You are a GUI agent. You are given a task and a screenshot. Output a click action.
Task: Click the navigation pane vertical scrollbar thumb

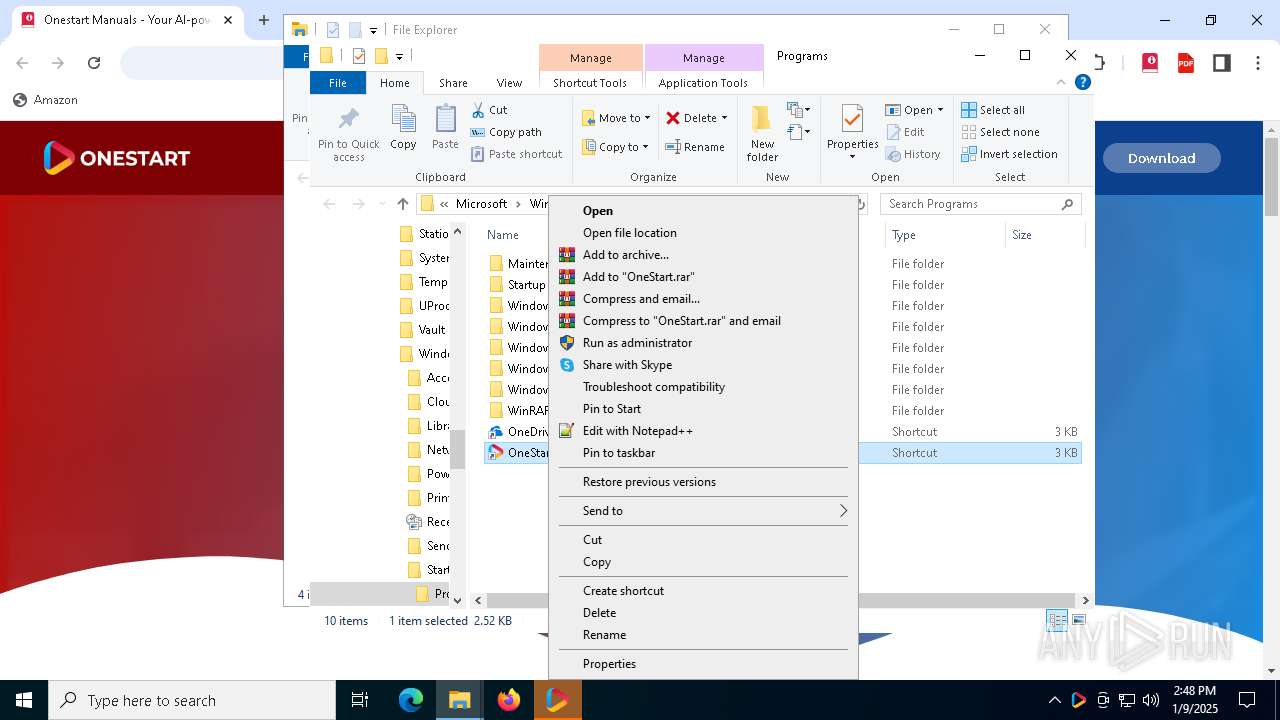click(x=457, y=448)
